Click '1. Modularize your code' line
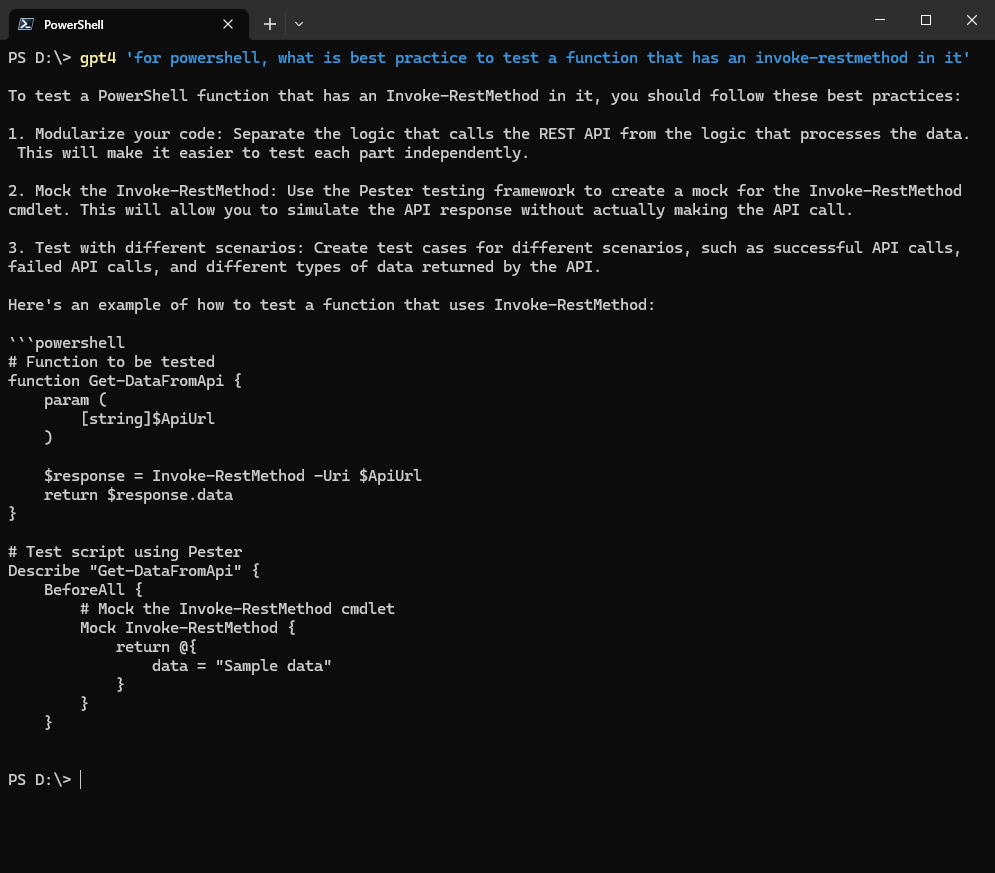Image resolution: width=995 pixels, height=873 pixels. pos(489,134)
